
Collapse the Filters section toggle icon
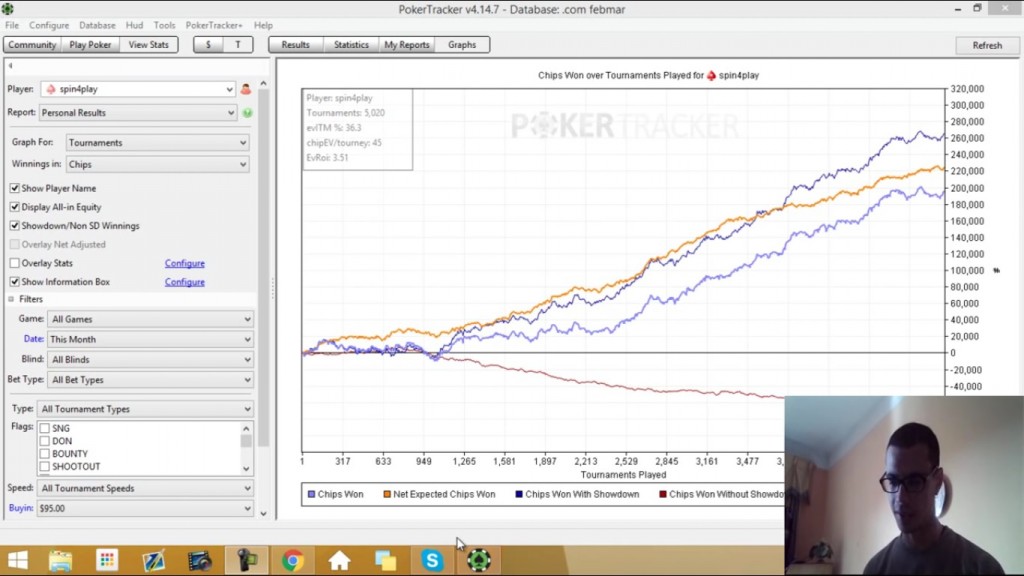pos(11,299)
